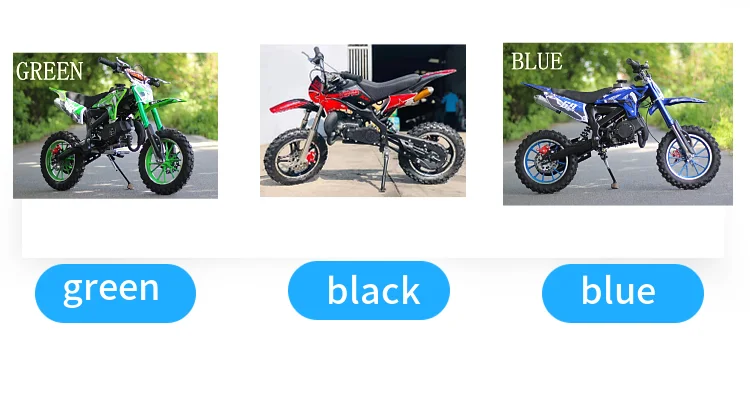Click the BLUE caption on the third photo
This screenshot has height=409, width=750.
click(x=537, y=61)
